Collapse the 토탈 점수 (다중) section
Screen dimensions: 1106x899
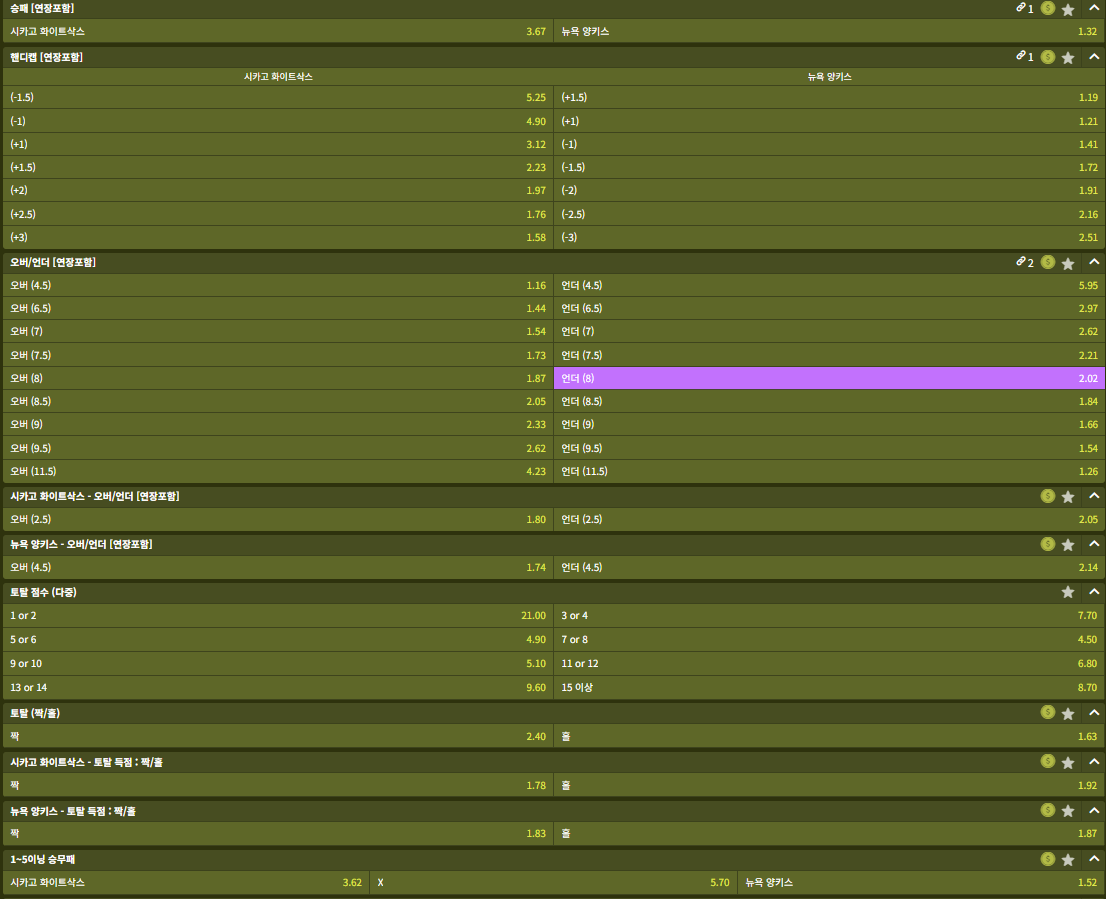(x=1094, y=591)
